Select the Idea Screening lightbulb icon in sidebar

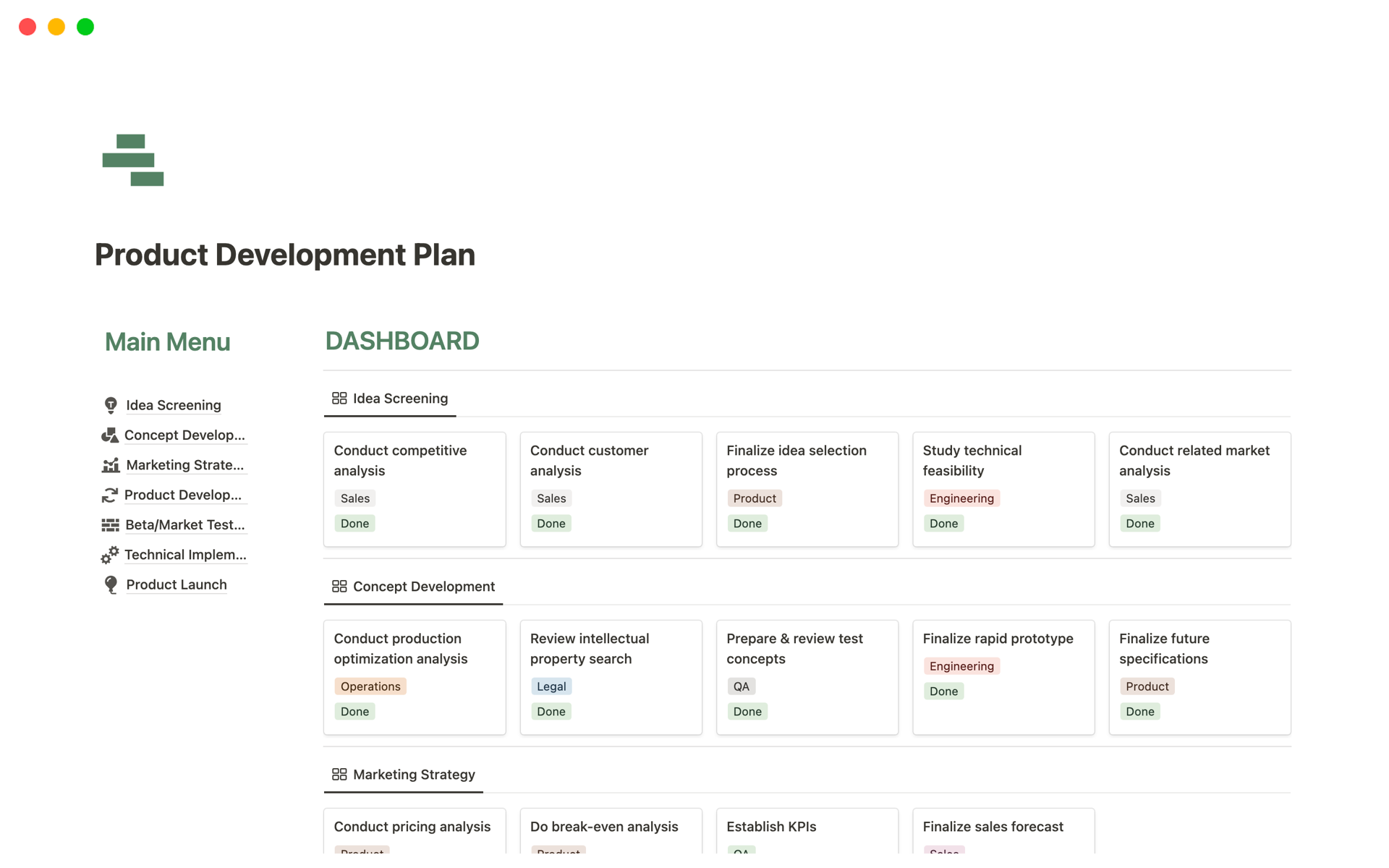(x=111, y=404)
